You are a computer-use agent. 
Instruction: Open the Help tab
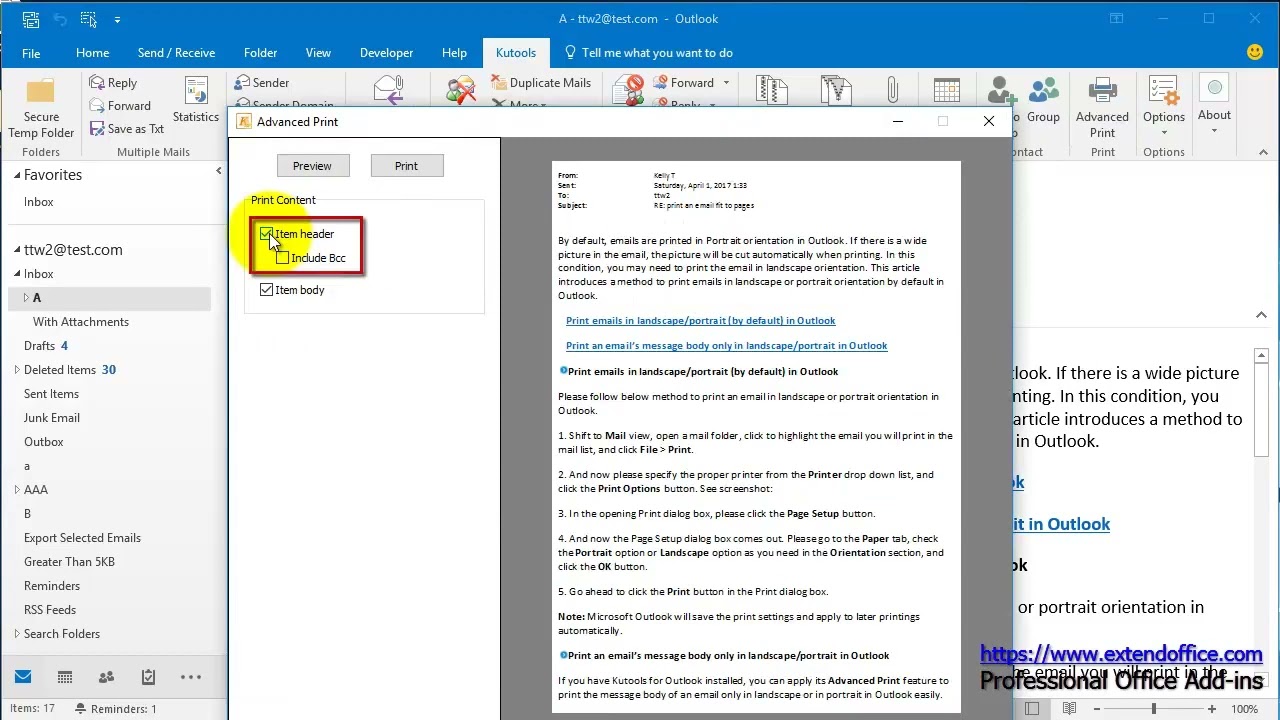tap(454, 53)
